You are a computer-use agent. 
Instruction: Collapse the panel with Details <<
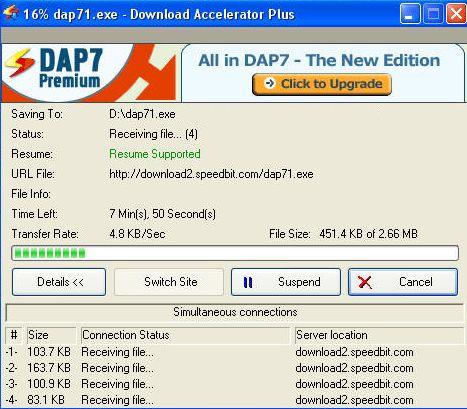(59, 282)
